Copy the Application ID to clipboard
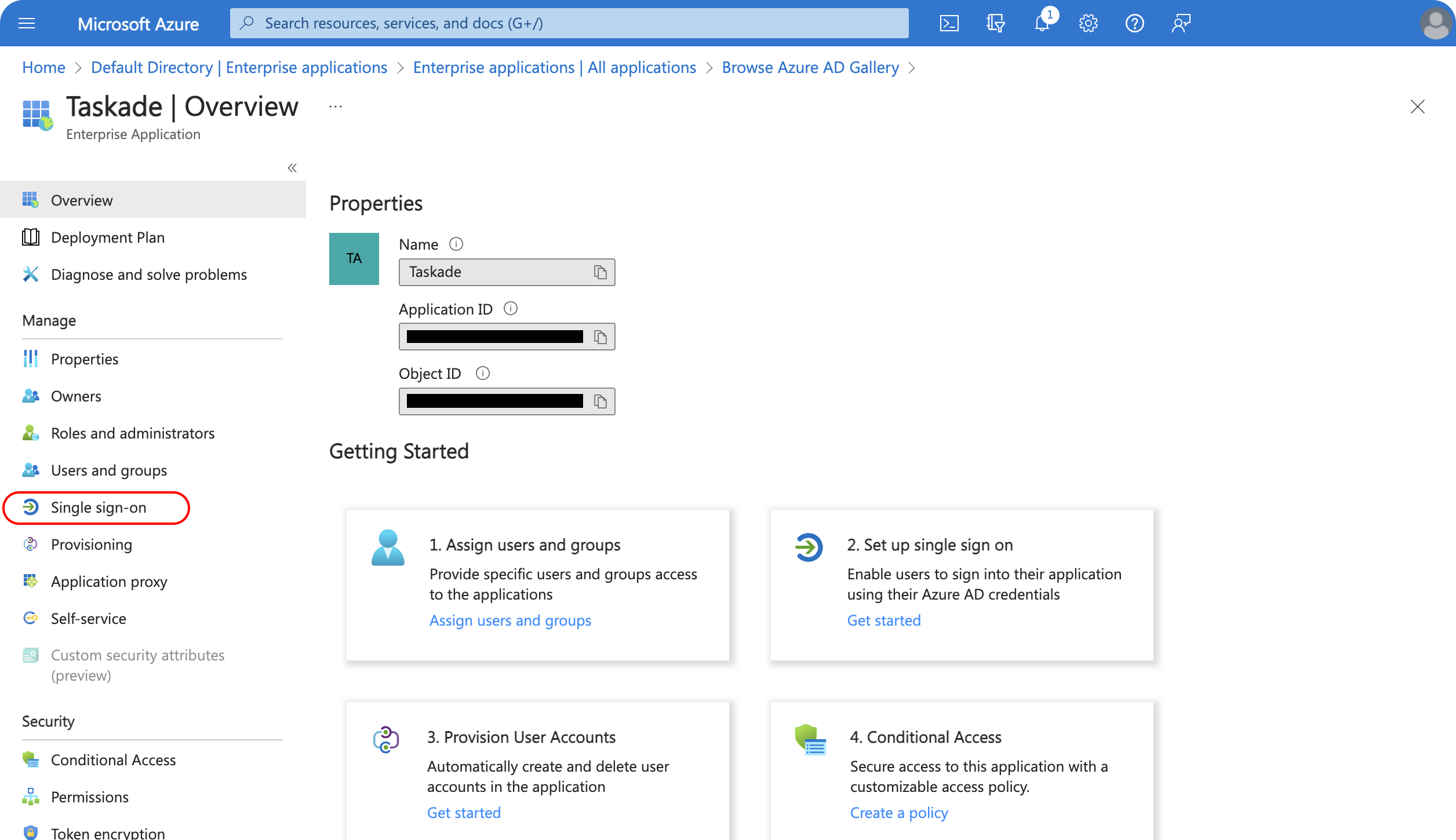1456x840 pixels. point(600,337)
